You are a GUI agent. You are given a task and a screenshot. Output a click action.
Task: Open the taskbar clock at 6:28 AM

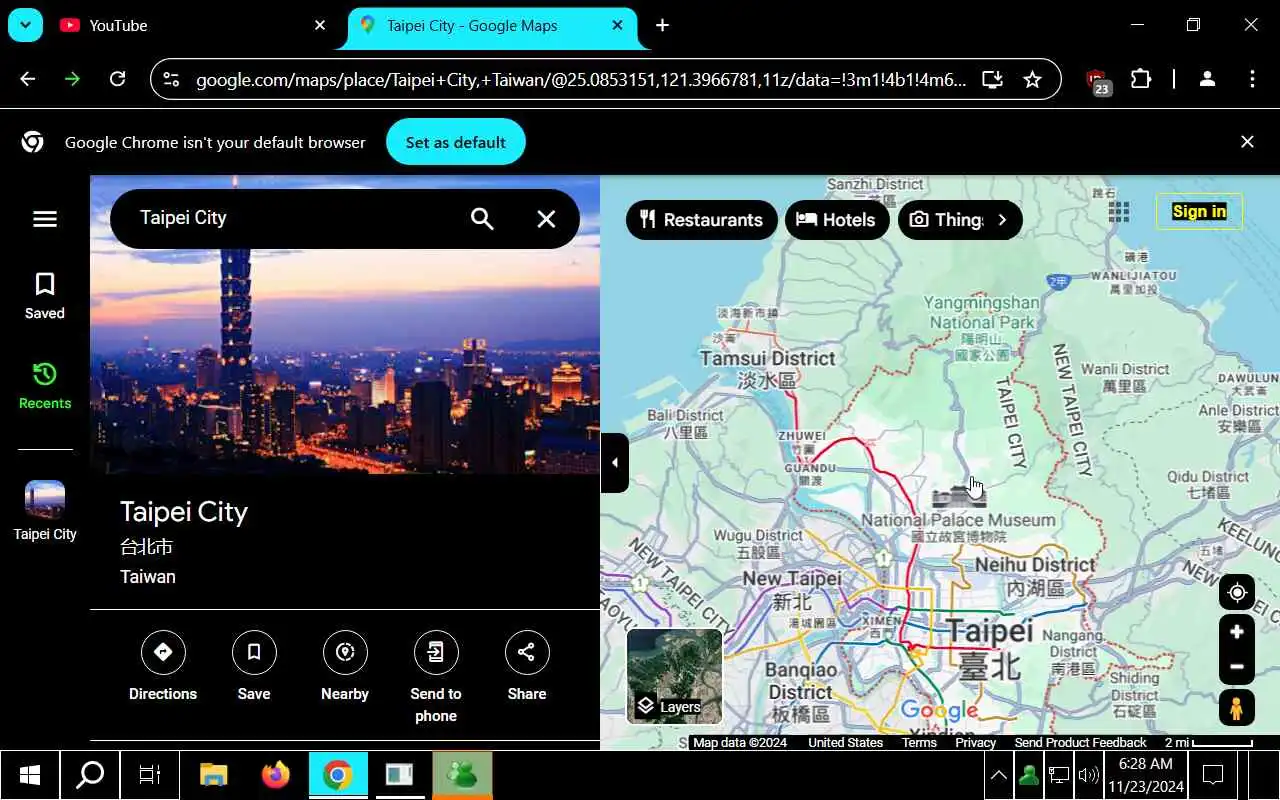pyautogui.click(x=1146, y=775)
